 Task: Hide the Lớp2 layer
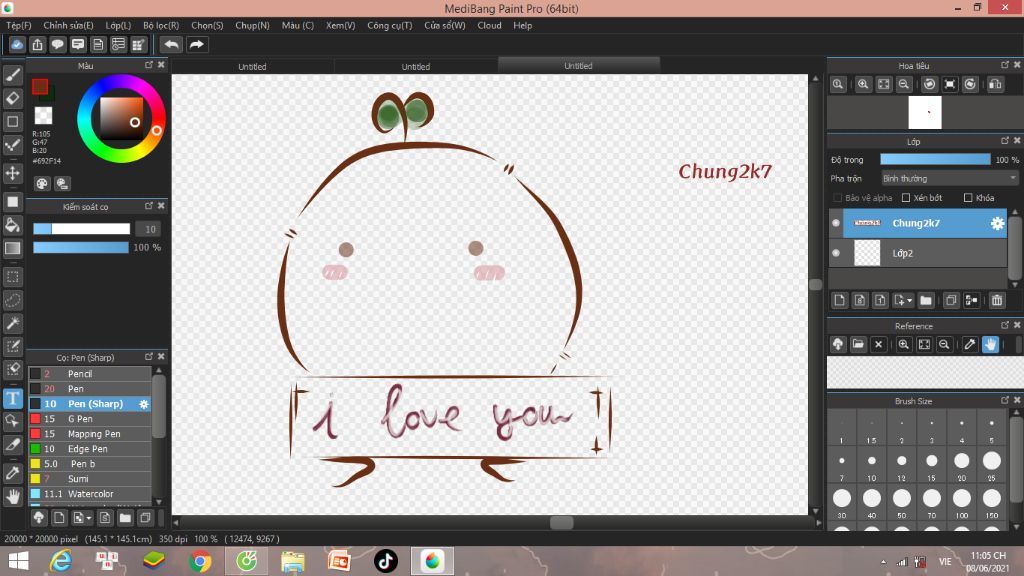coord(836,253)
